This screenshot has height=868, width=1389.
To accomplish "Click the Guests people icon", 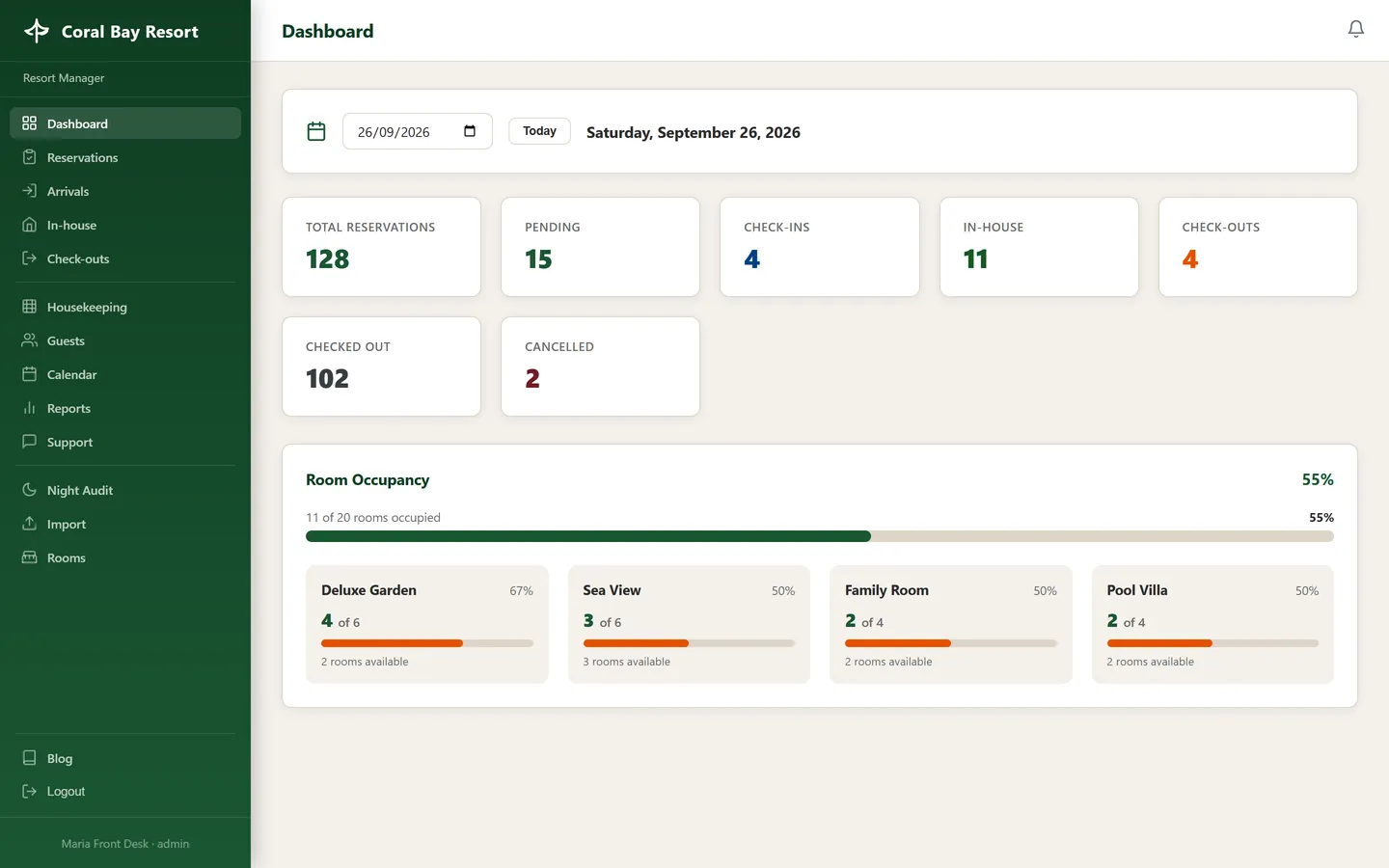I will 29,340.
